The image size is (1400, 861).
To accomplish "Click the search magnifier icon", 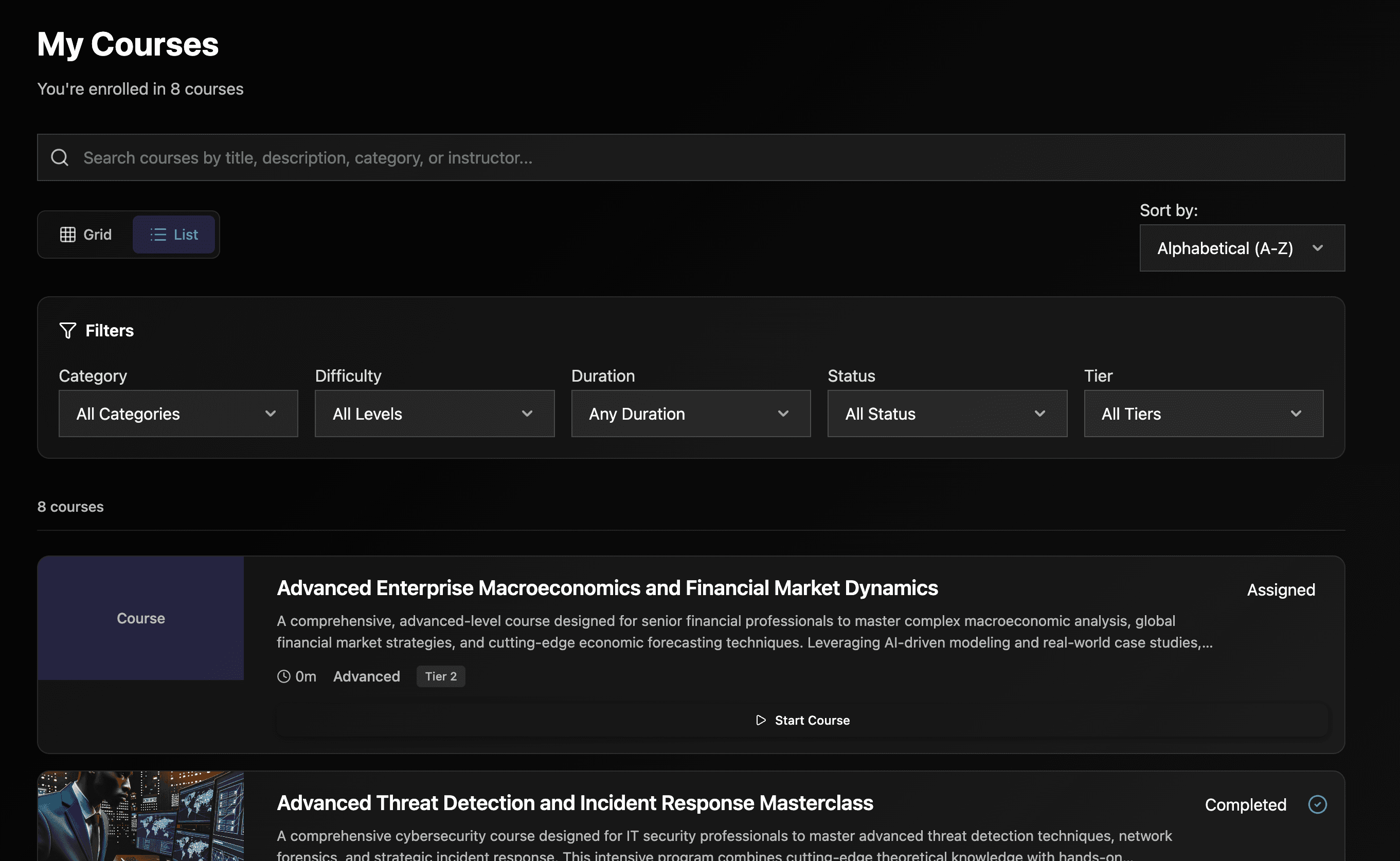I will [x=60, y=157].
